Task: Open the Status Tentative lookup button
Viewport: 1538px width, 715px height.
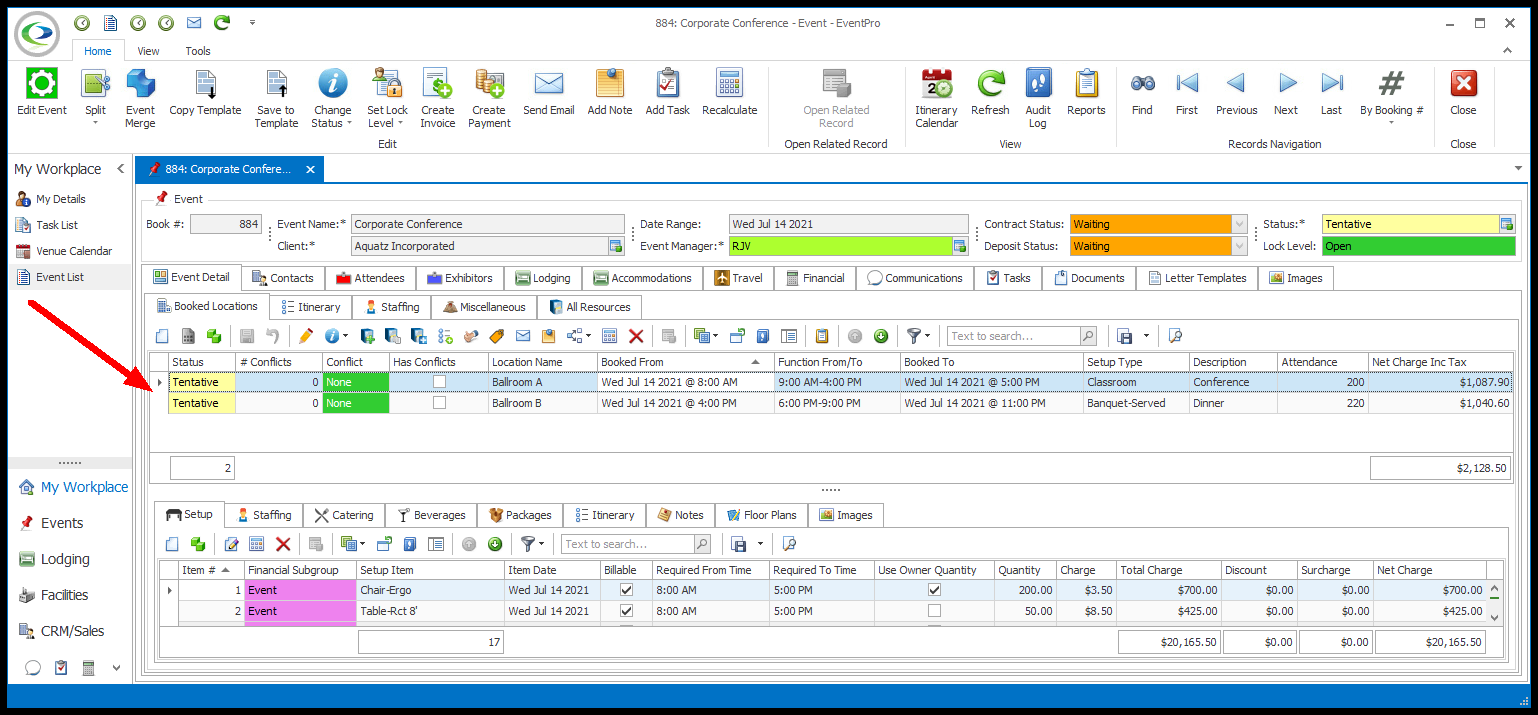Action: pyautogui.click(x=1507, y=224)
